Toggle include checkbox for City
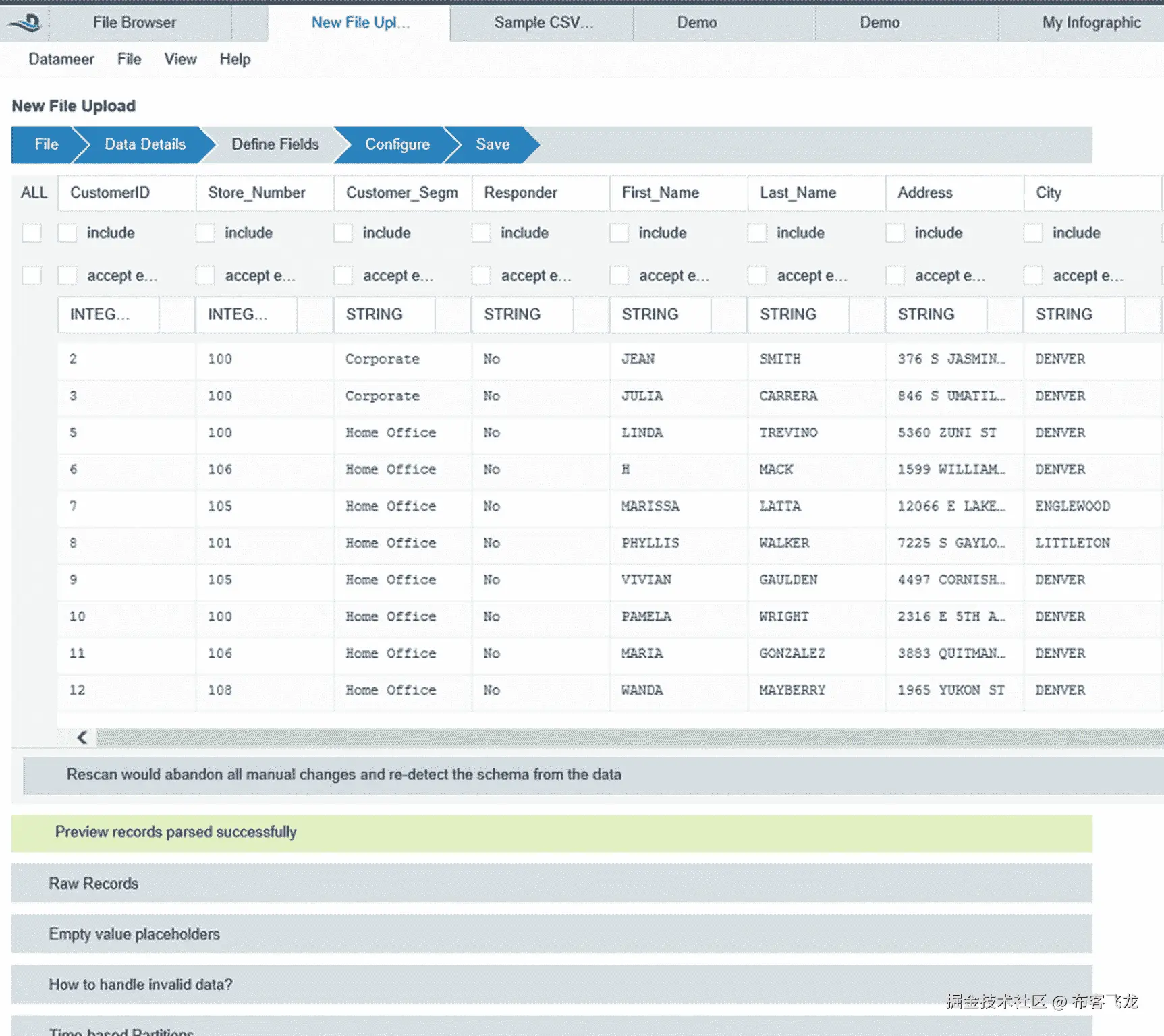This screenshot has width=1164, height=1036. click(1033, 233)
